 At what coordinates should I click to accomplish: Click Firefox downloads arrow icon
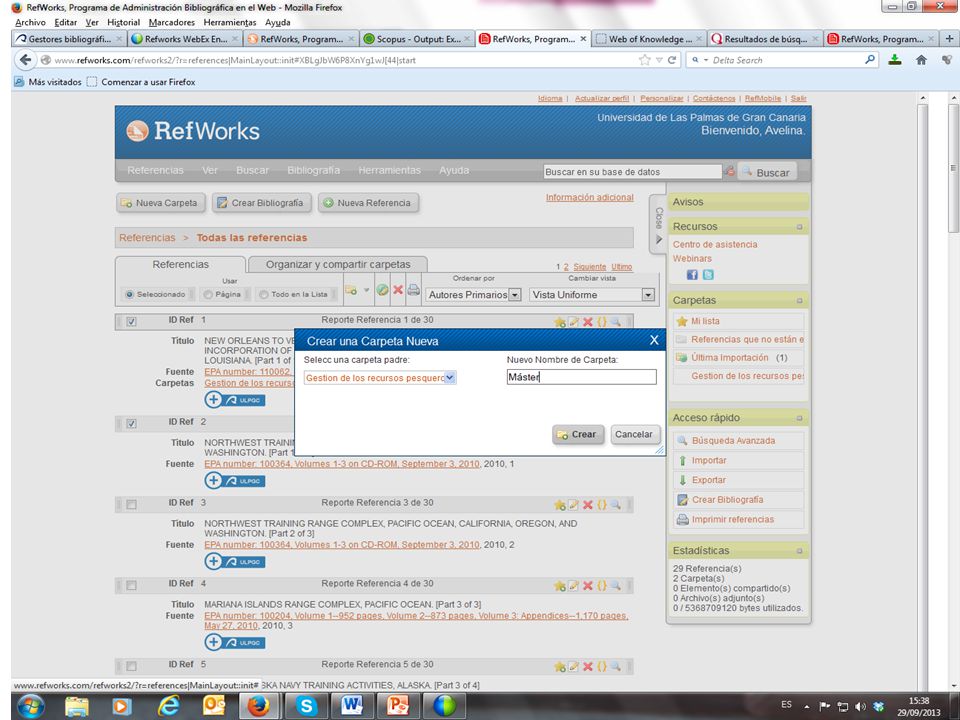point(895,60)
